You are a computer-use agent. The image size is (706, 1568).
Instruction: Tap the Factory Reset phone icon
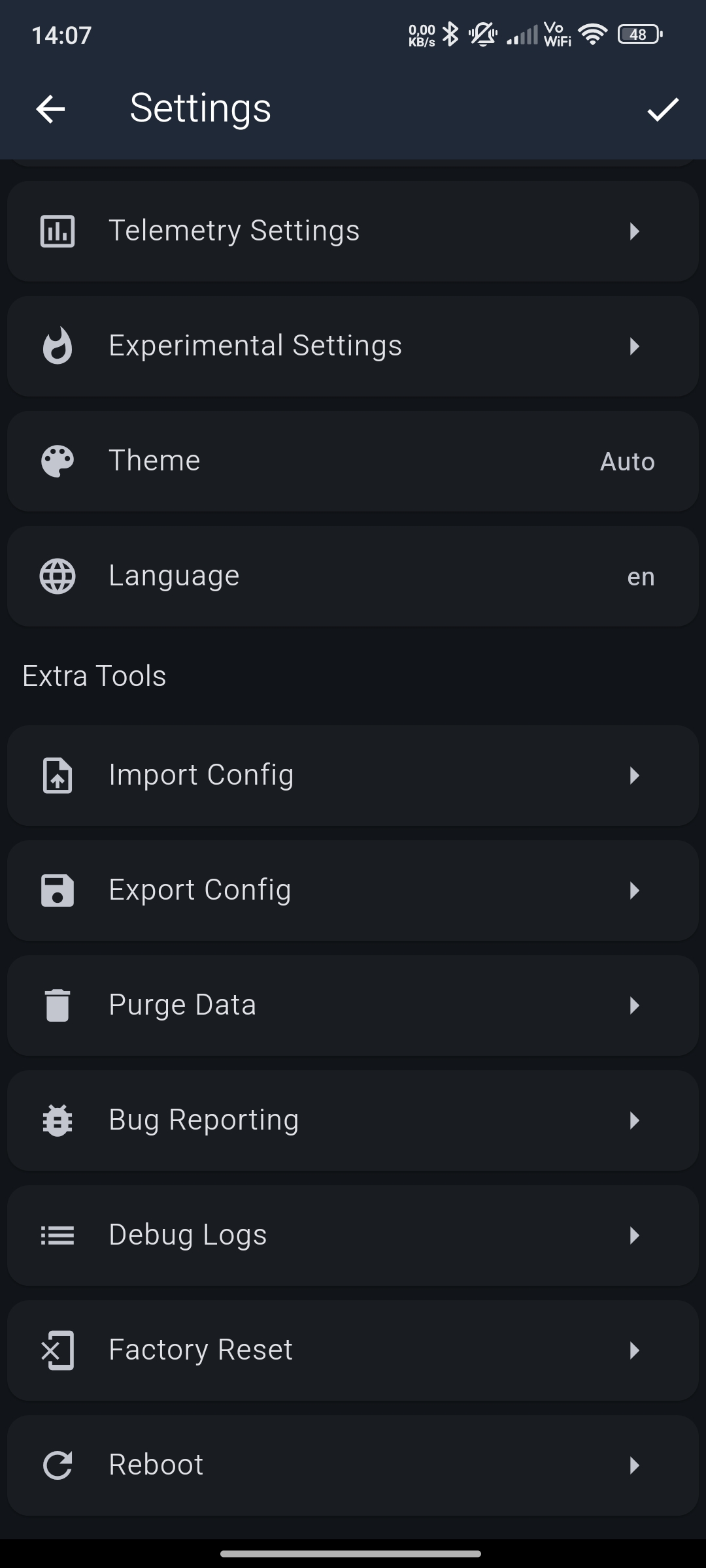58,1350
